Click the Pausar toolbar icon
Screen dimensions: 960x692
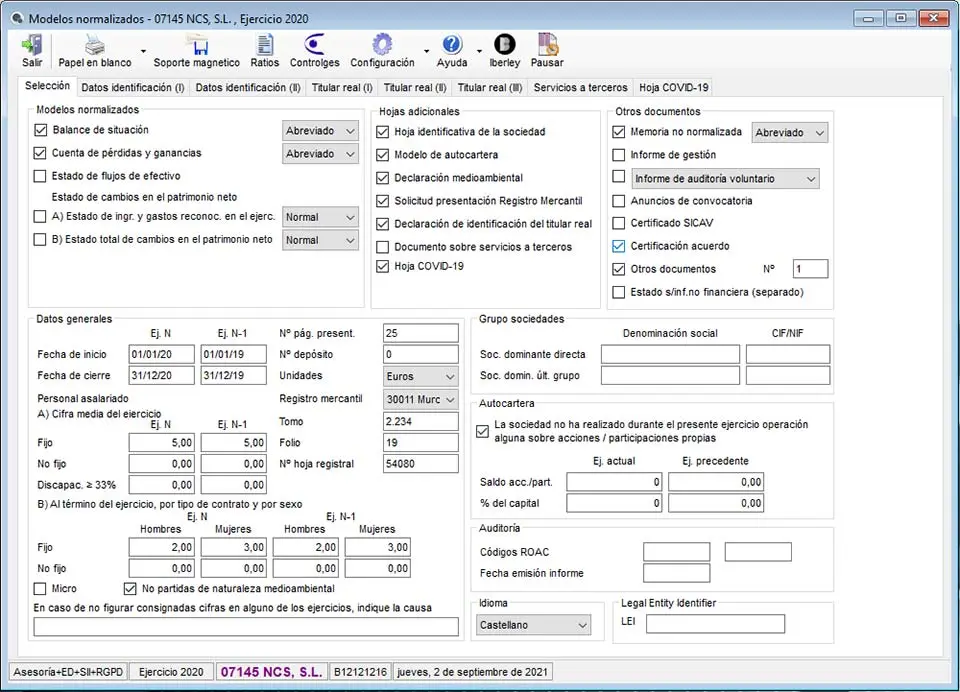pos(547,45)
